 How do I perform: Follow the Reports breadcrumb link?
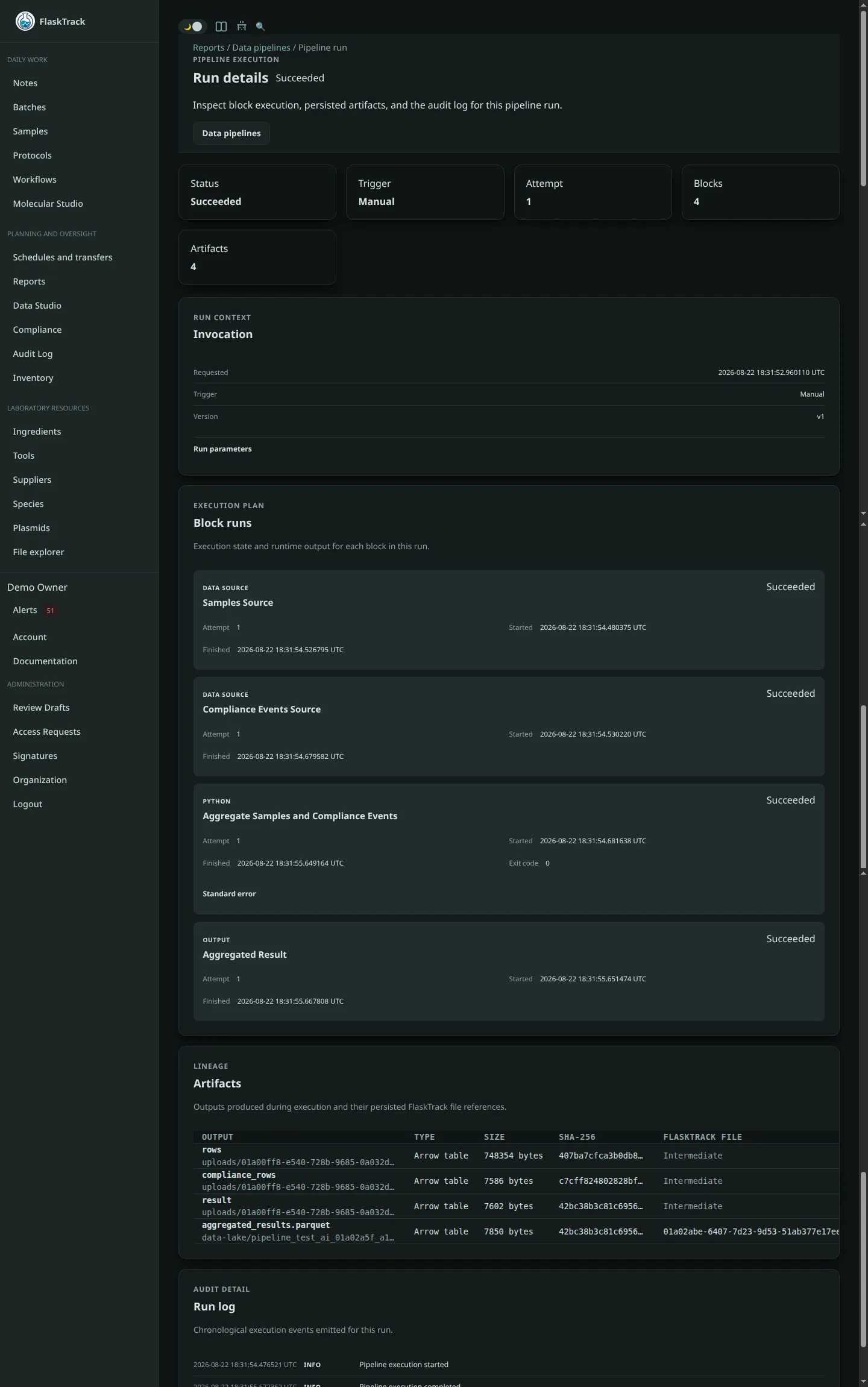[209, 48]
